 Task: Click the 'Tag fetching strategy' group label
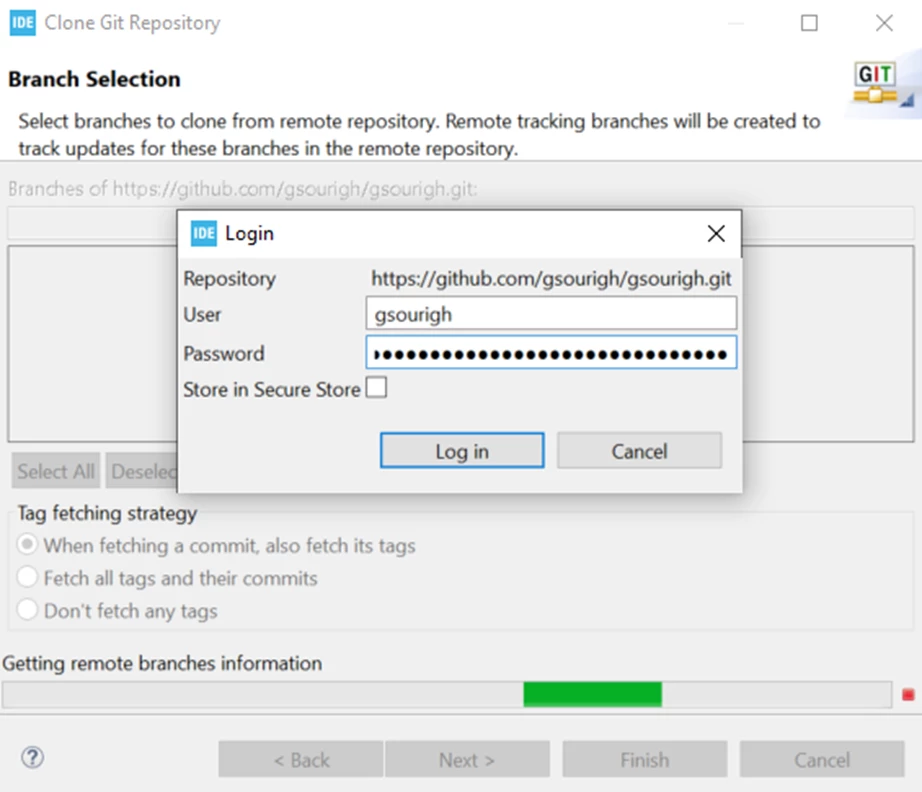[x=107, y=513]
